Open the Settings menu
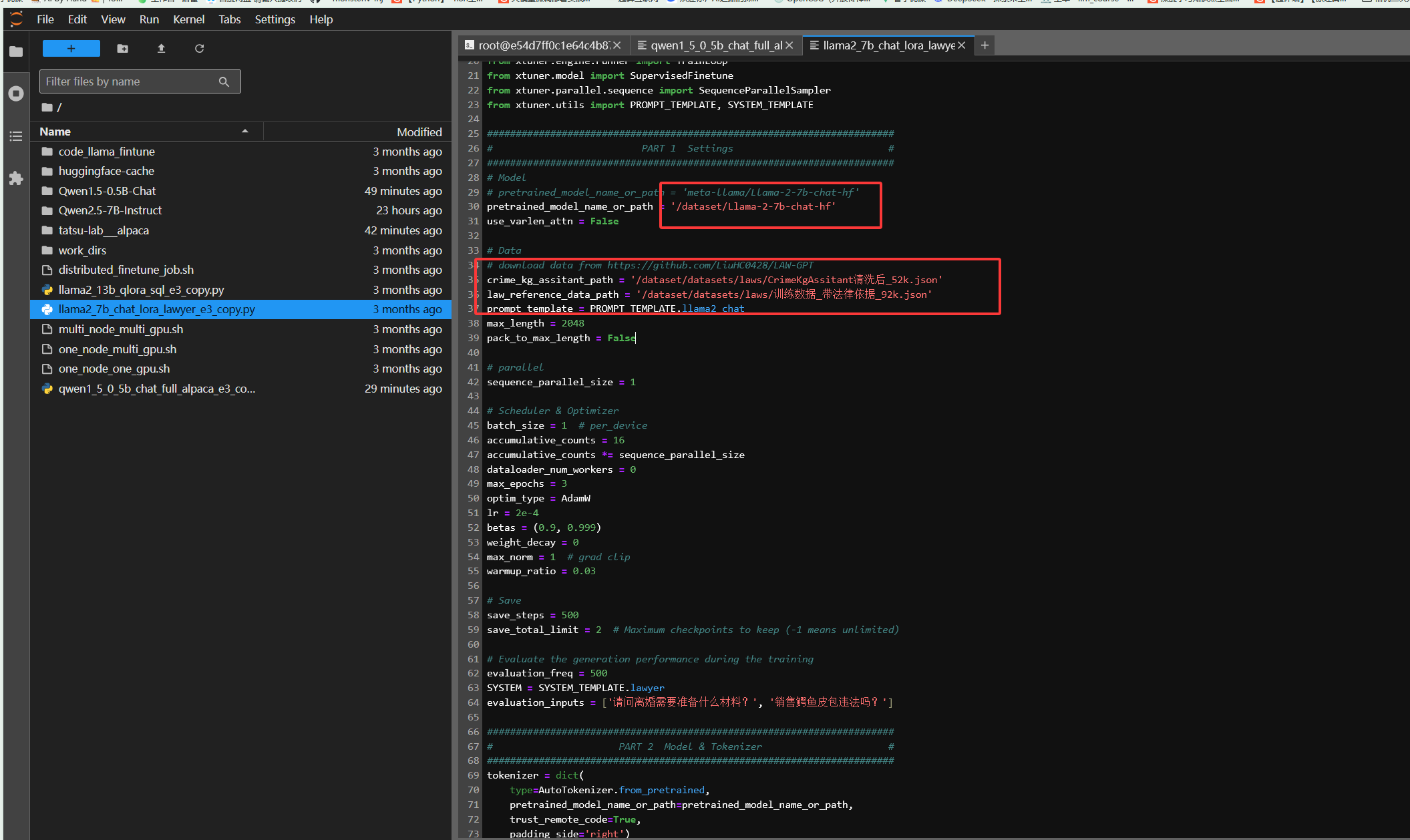 tap(275, 19)
